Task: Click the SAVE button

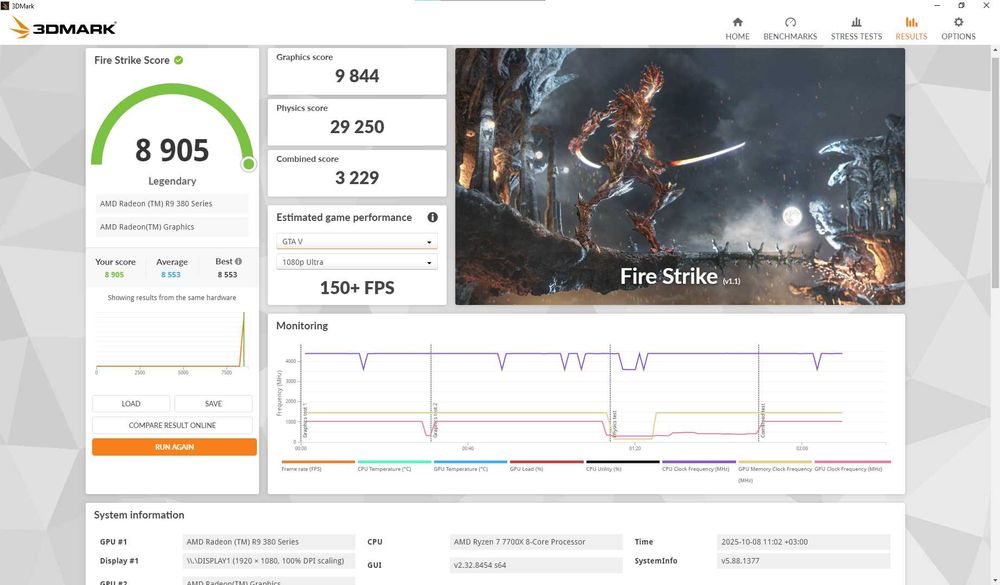Action: click(x=213, y=404)
